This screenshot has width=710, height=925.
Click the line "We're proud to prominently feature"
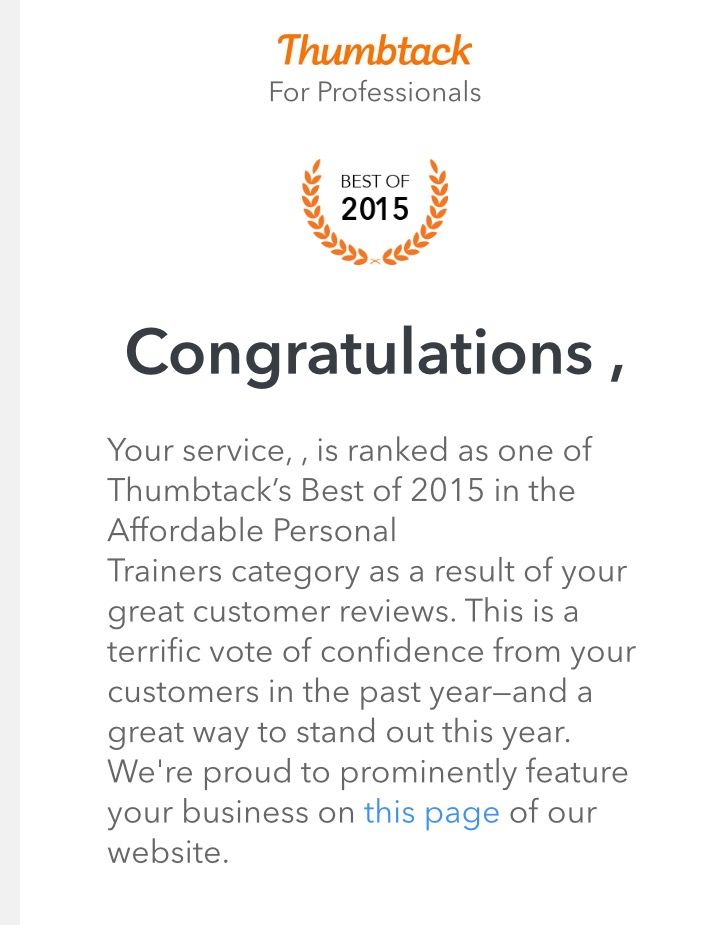click(367, 772)
